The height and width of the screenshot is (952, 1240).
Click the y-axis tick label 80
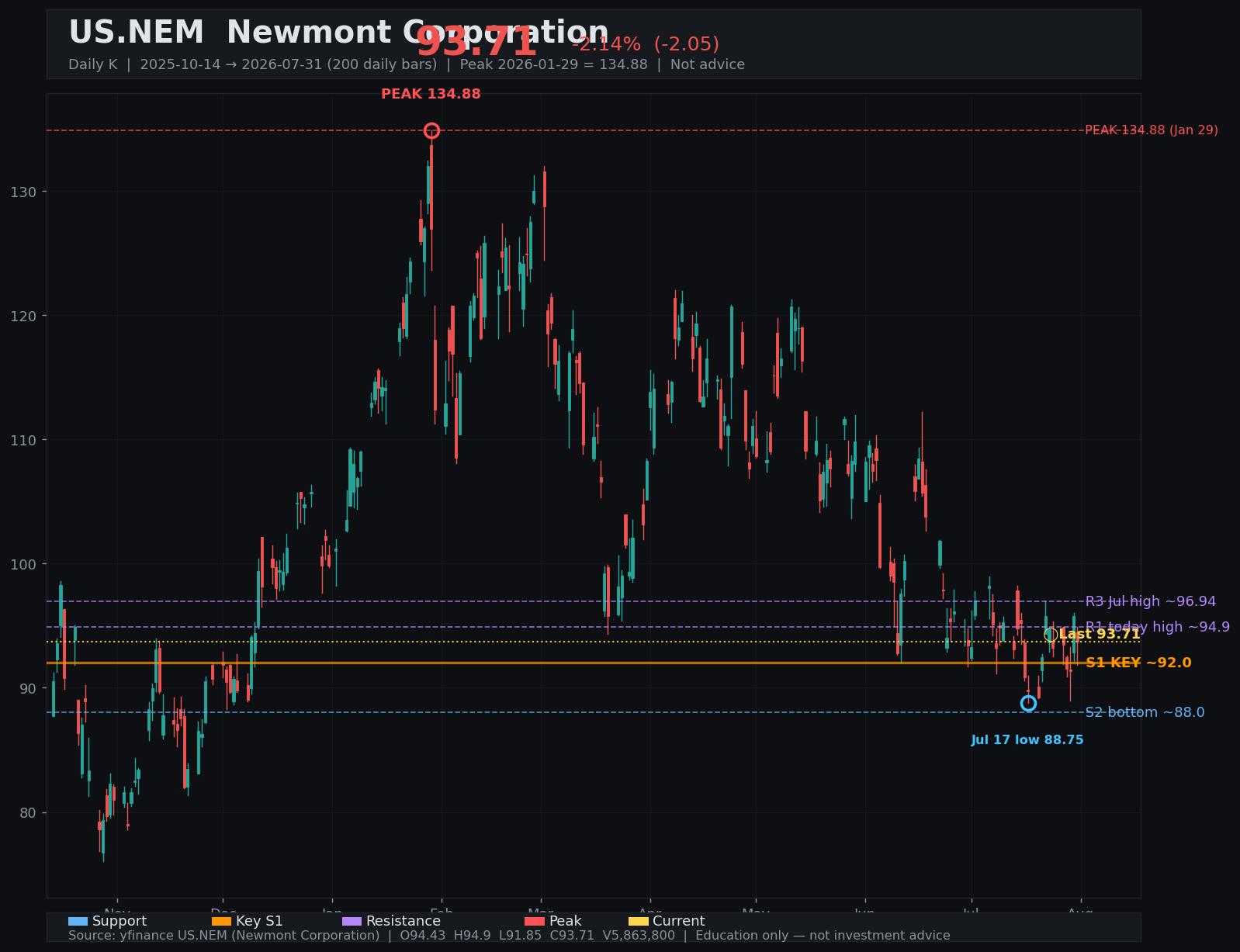tap(28, 812)
